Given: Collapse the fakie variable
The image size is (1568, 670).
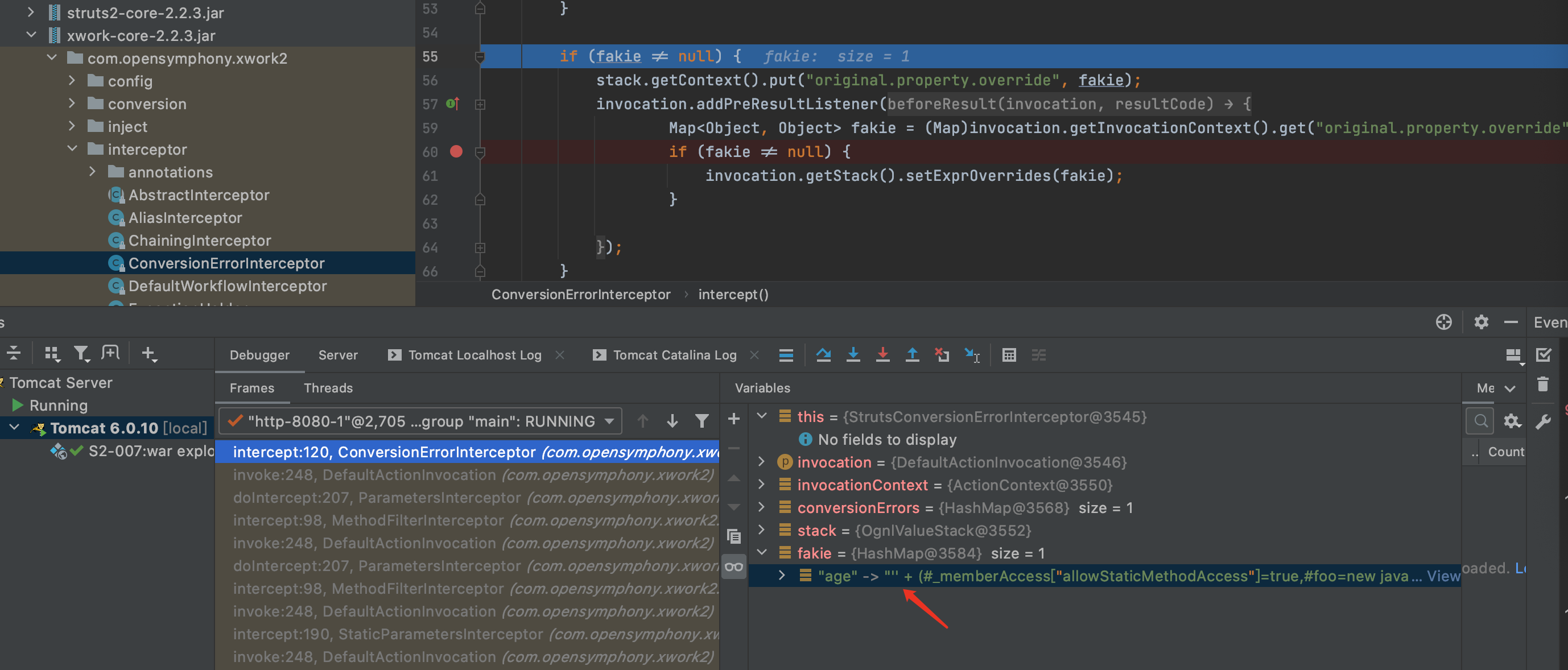Looking at the screenshot, I should [x=761, y=553].
